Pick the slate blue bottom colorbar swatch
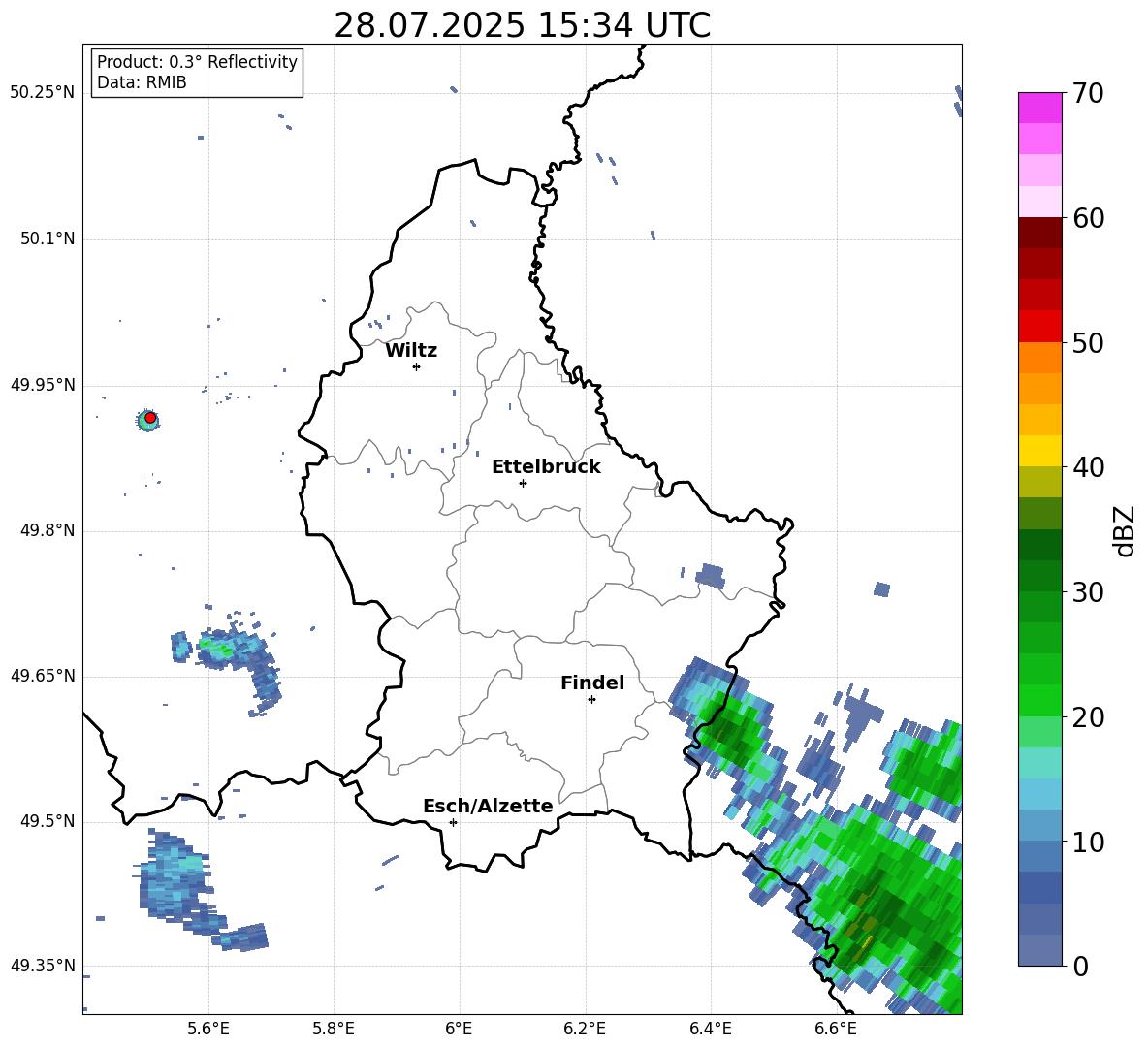This screenshot has width=1148, height=1048. pos(1039,950)
